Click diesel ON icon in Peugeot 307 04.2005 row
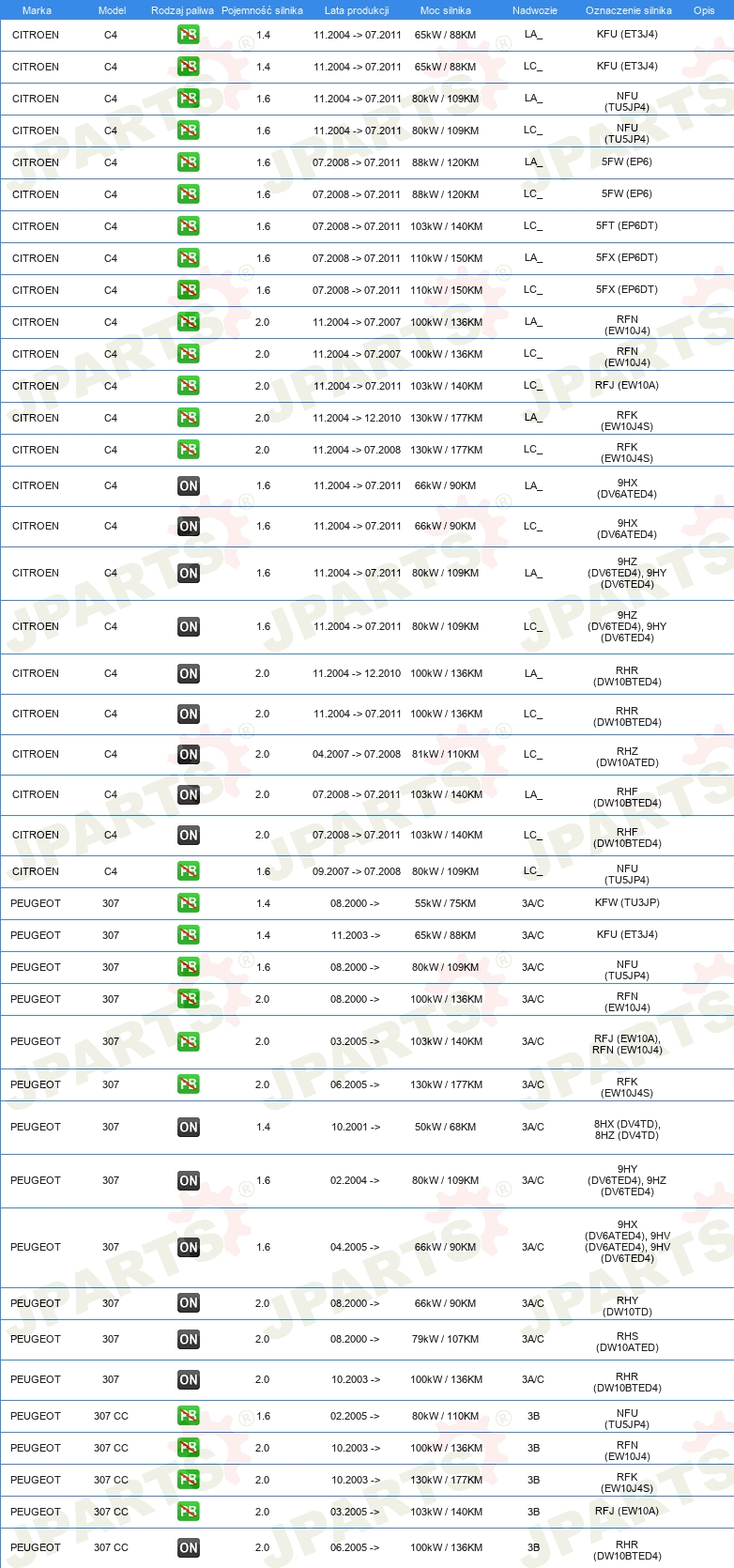The width and height of the screenshot is (734, 1568). (x=189, y=1248)
